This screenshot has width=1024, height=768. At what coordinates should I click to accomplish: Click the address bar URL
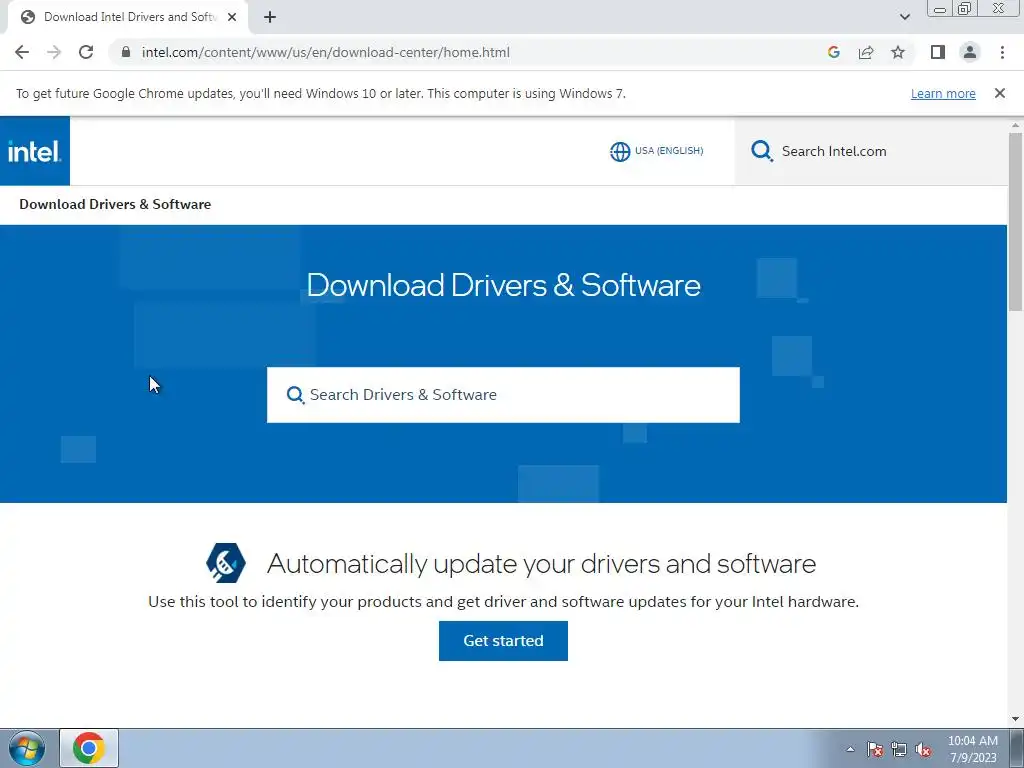click(325, 52)
